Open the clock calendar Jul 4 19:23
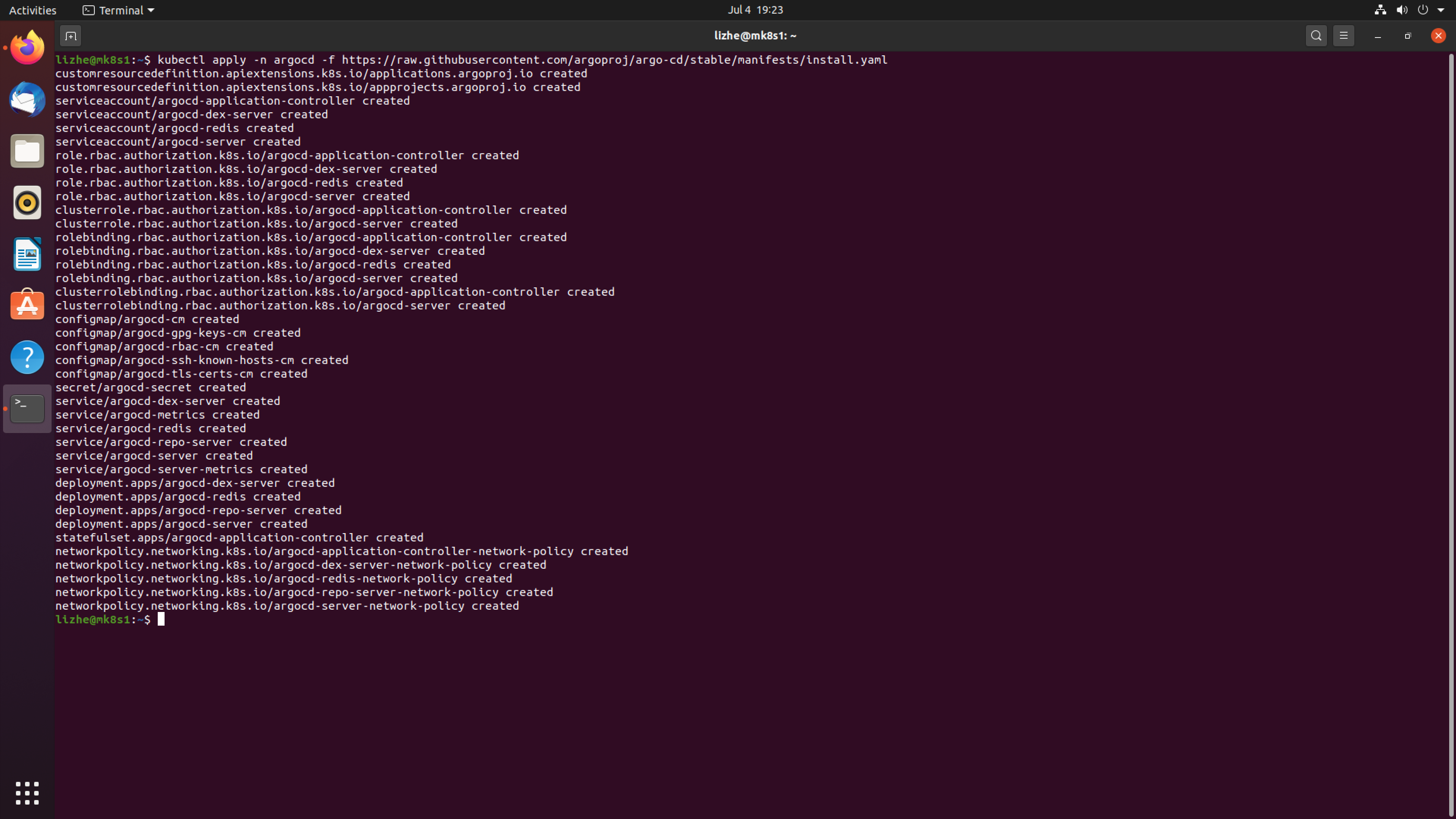1456x819 pixels. (x=755, y=9)
